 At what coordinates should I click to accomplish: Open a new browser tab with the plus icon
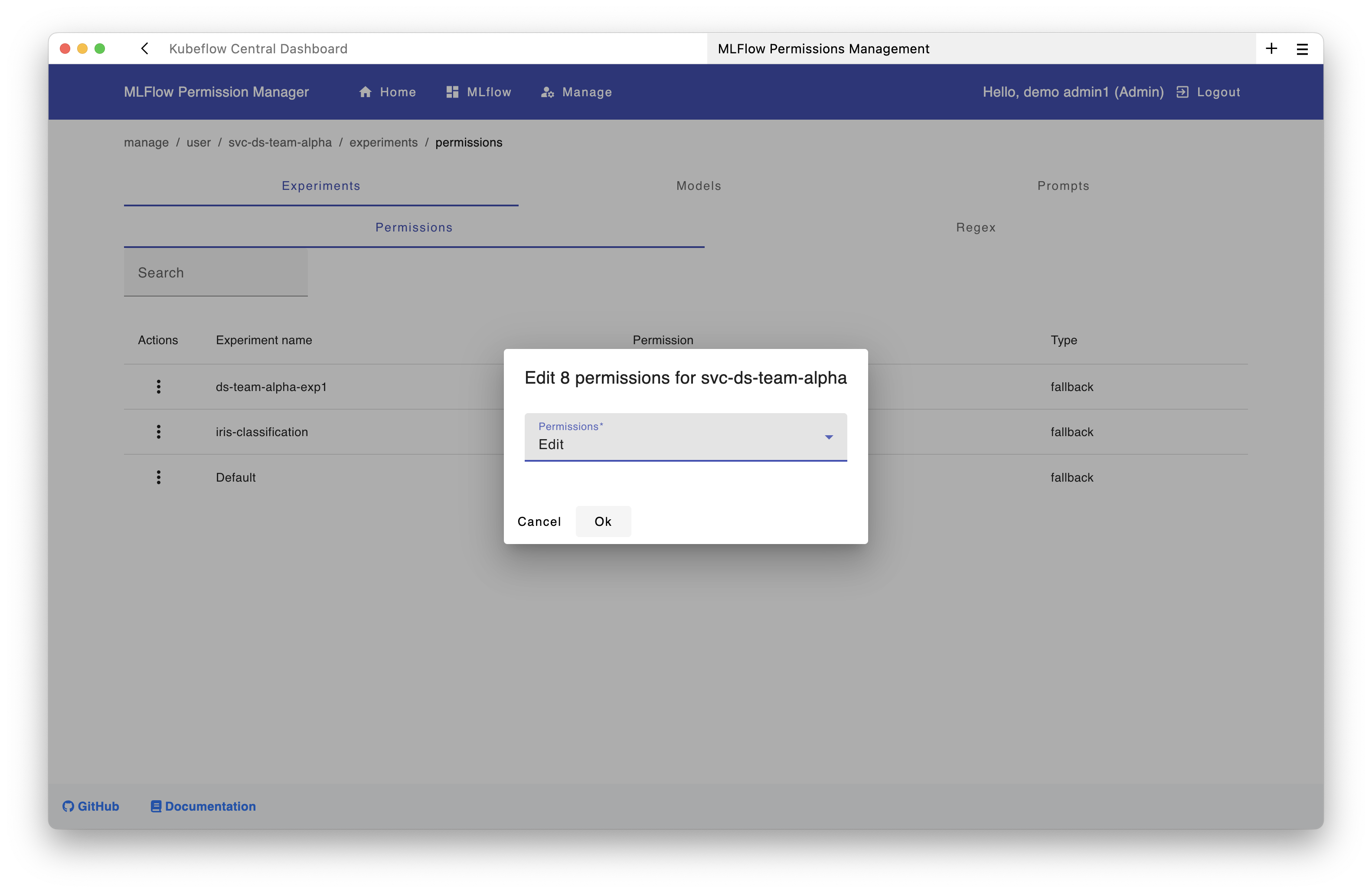point(1272,49)
